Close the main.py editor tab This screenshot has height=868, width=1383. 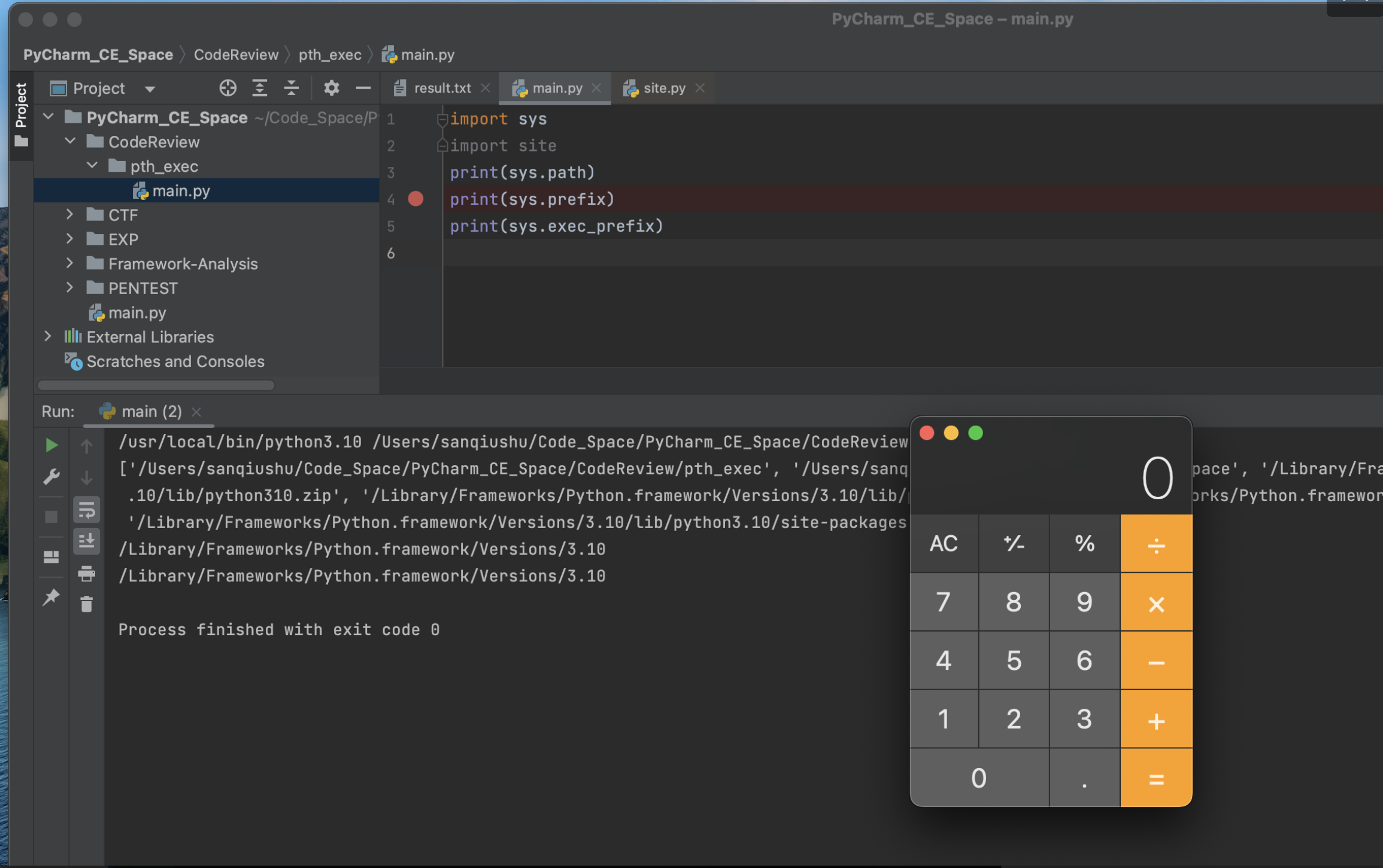pyautogui.click(x=596, y=88)
